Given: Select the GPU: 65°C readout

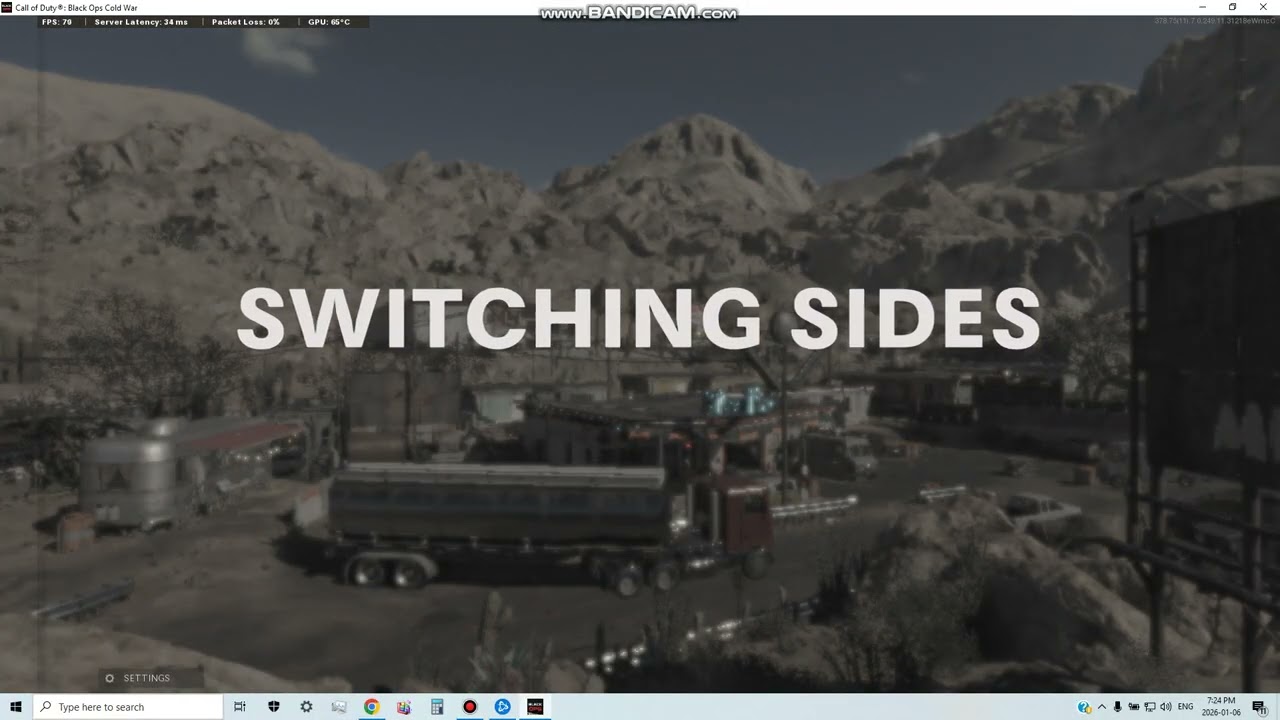Looking at the screenshot, I should coord(329,21).
